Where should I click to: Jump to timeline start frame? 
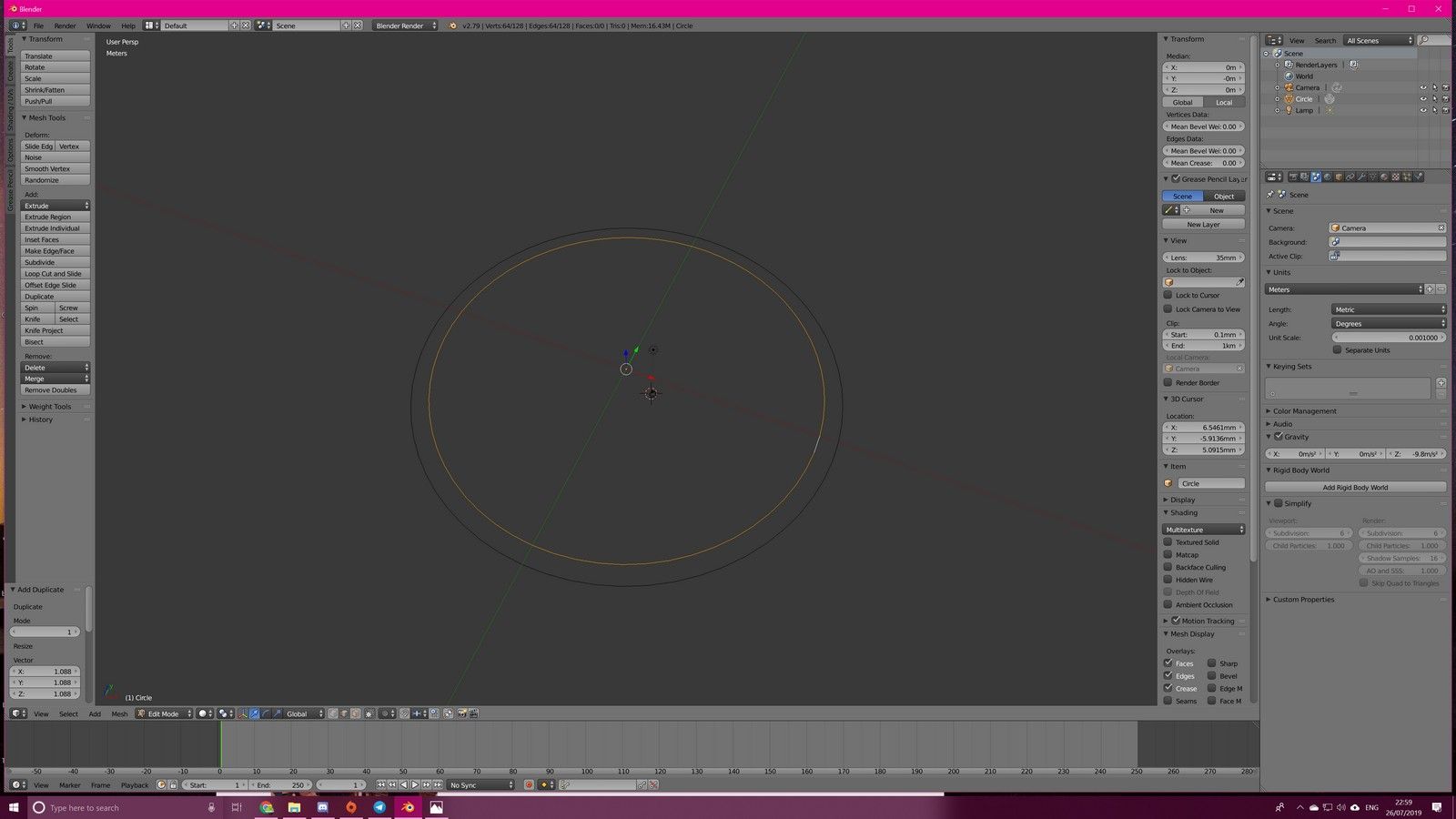click(381, 784)
